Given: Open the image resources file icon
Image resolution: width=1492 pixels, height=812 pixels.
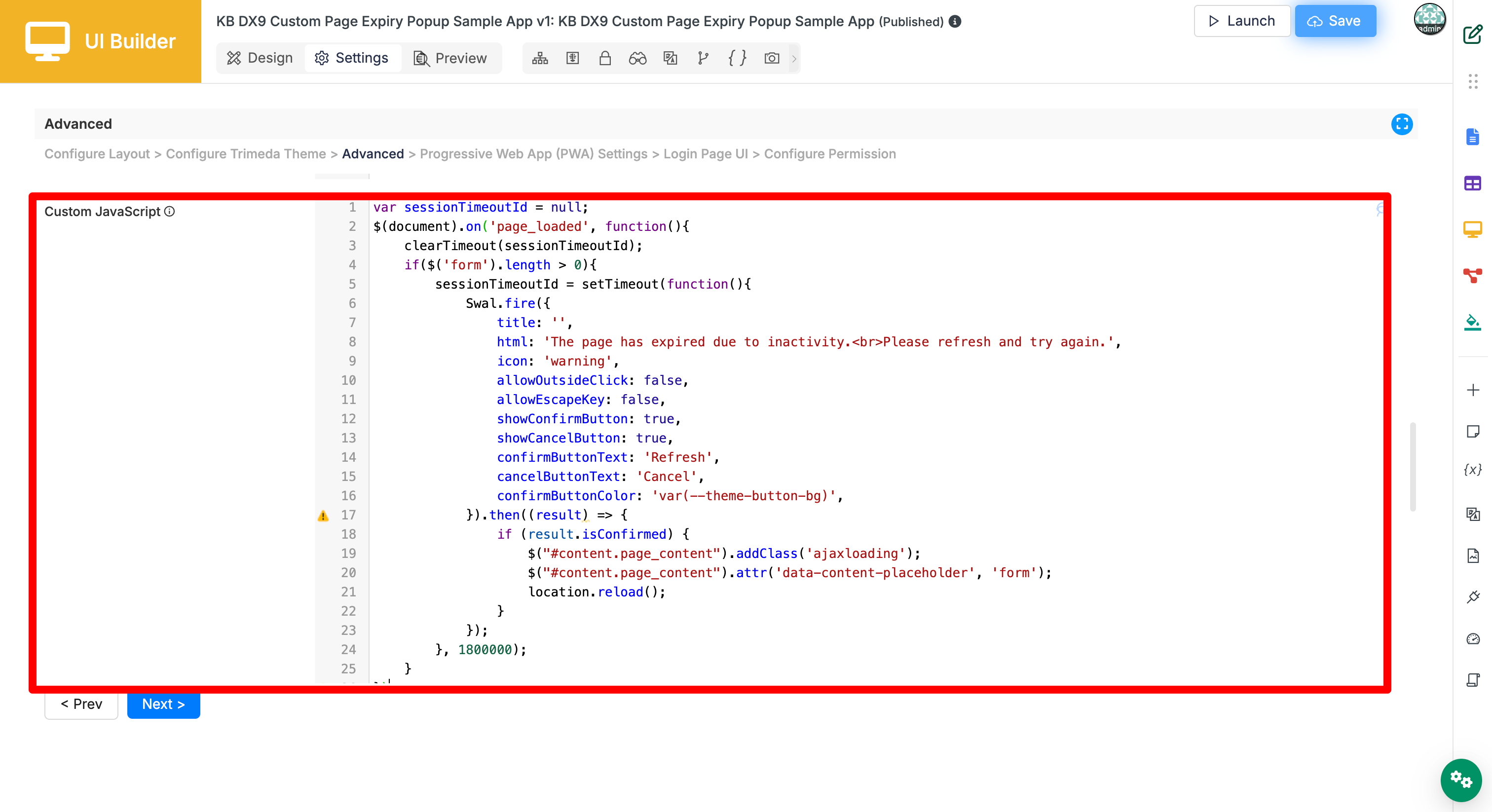Looking at the screenshot, I should click(x=1473, y=555).
